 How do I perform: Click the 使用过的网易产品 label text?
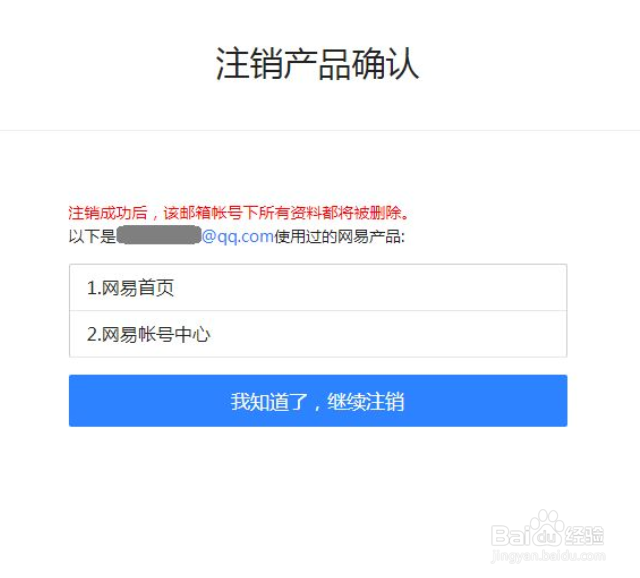click(x=338, y=236)
